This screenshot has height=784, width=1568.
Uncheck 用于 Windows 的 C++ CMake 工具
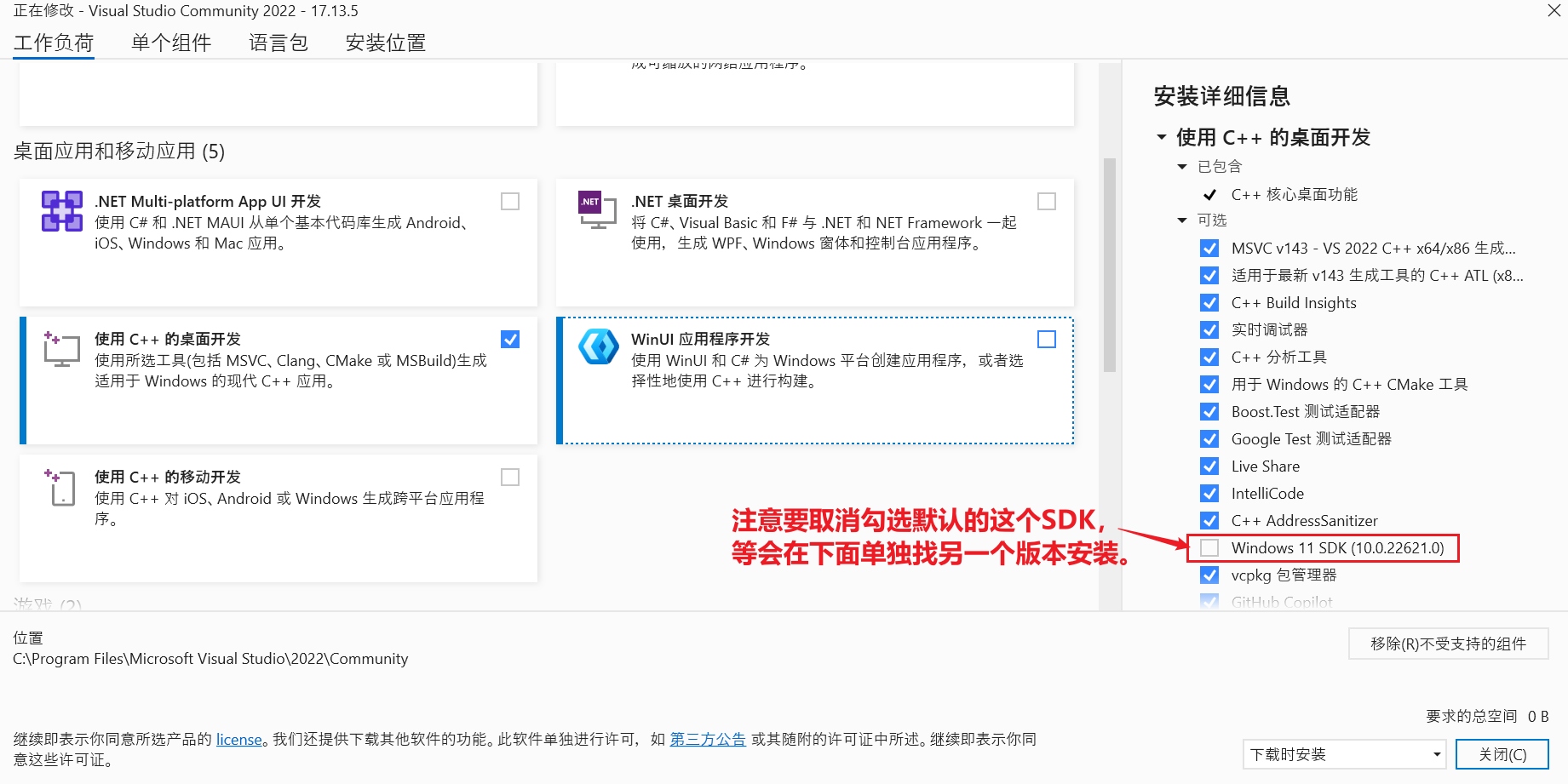point(1209,385)
